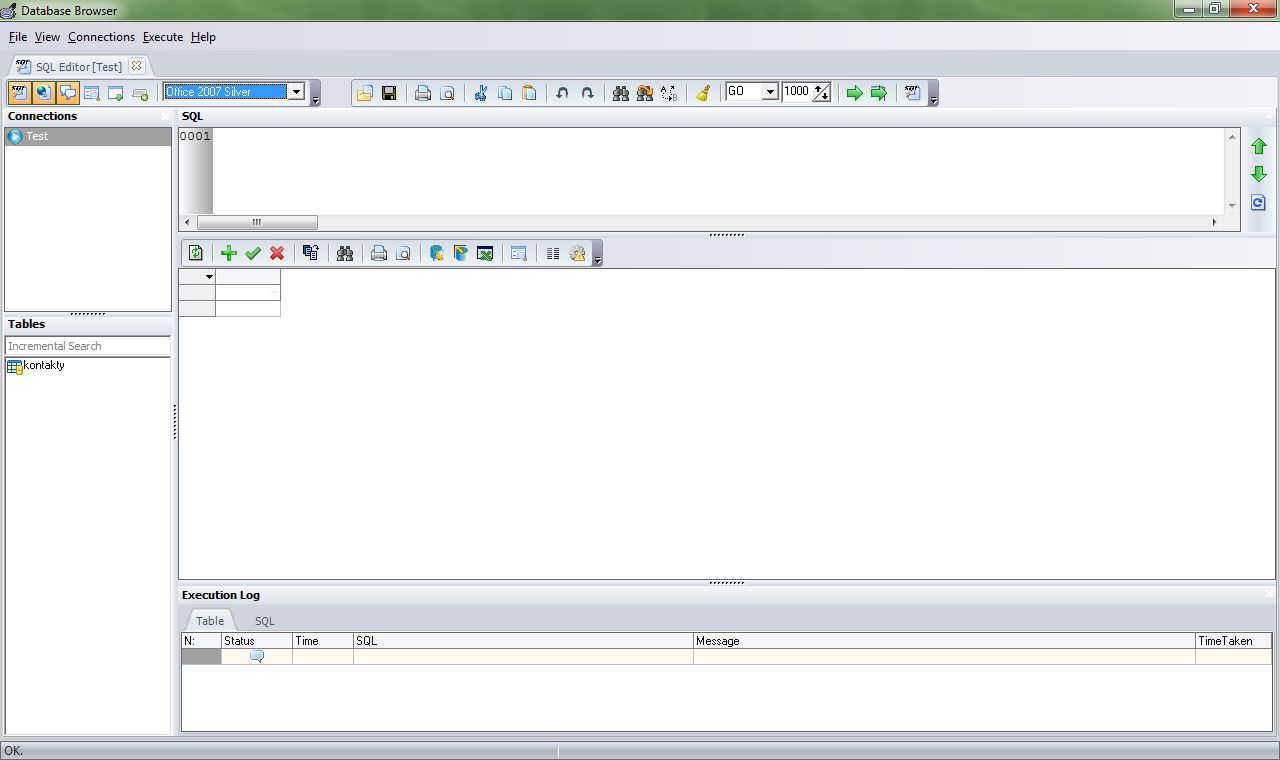This screenshot has width=1280, height=760.
Task: Commit changes with green checkmark
Action: (x=252, y=252)
